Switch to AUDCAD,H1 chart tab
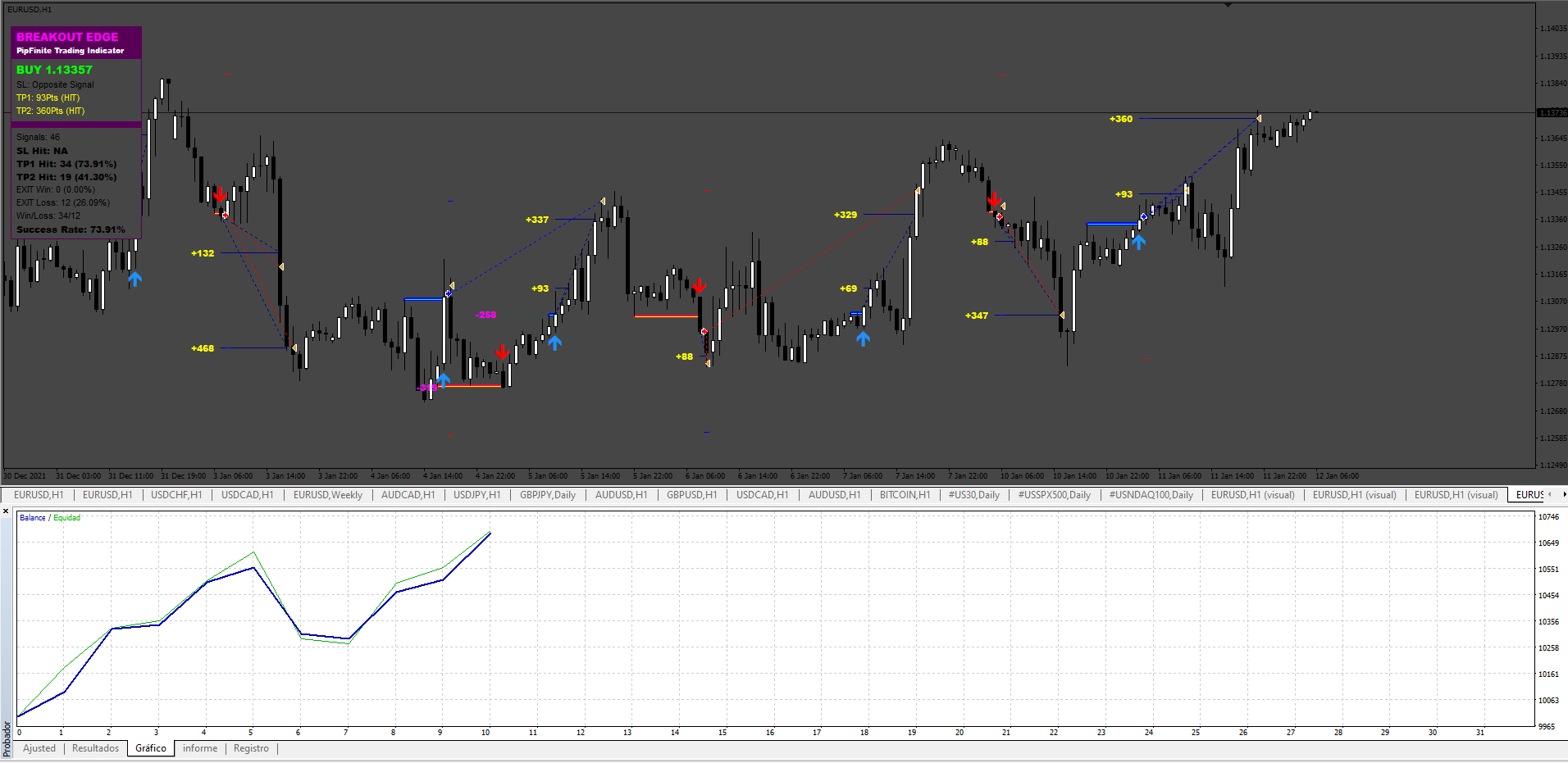Image resolution: width=1568 pixels, height=763 pixels. click(x=408, y=495)
